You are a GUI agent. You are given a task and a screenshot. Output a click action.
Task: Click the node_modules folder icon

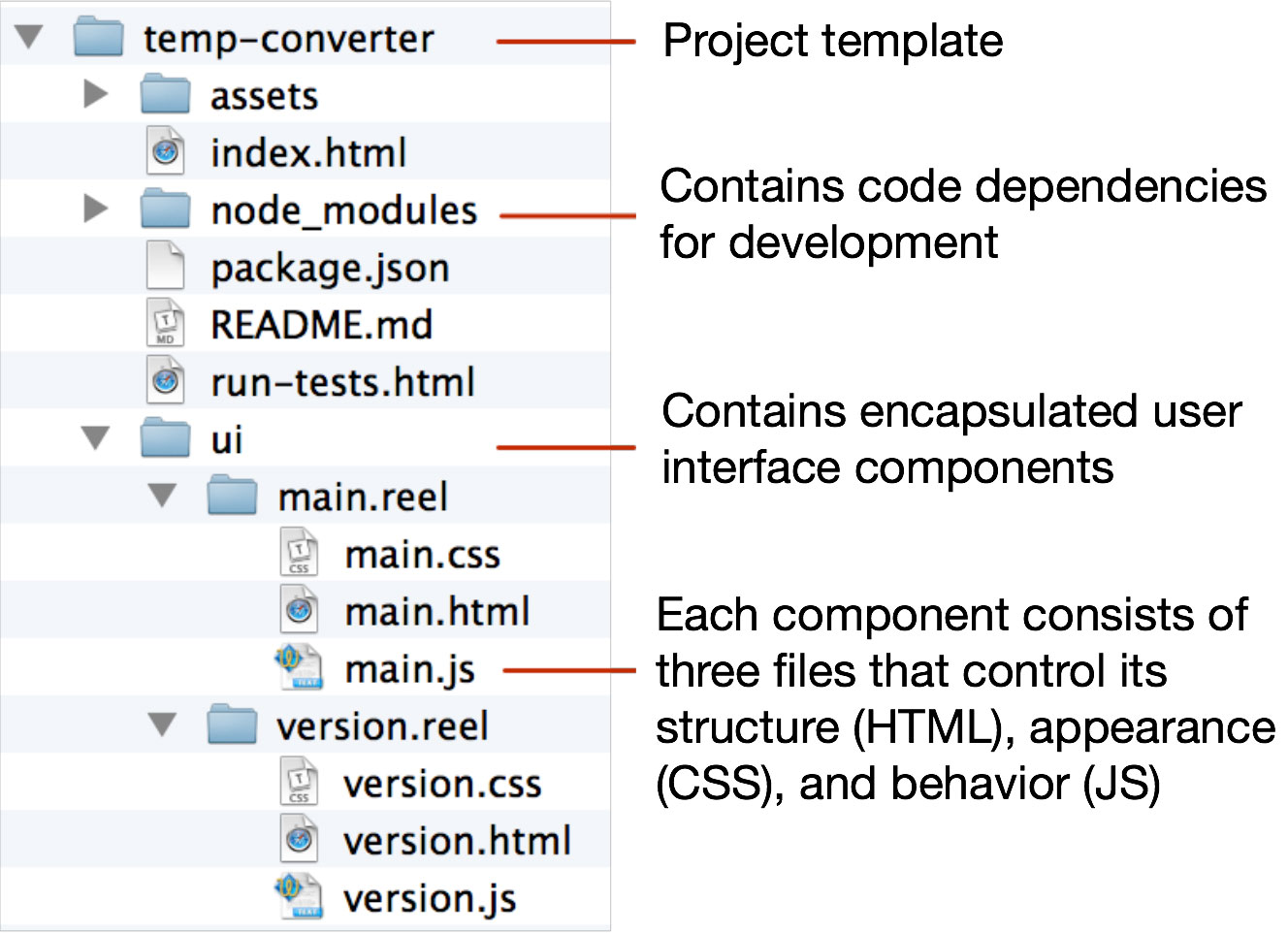[x=165, y=209]
